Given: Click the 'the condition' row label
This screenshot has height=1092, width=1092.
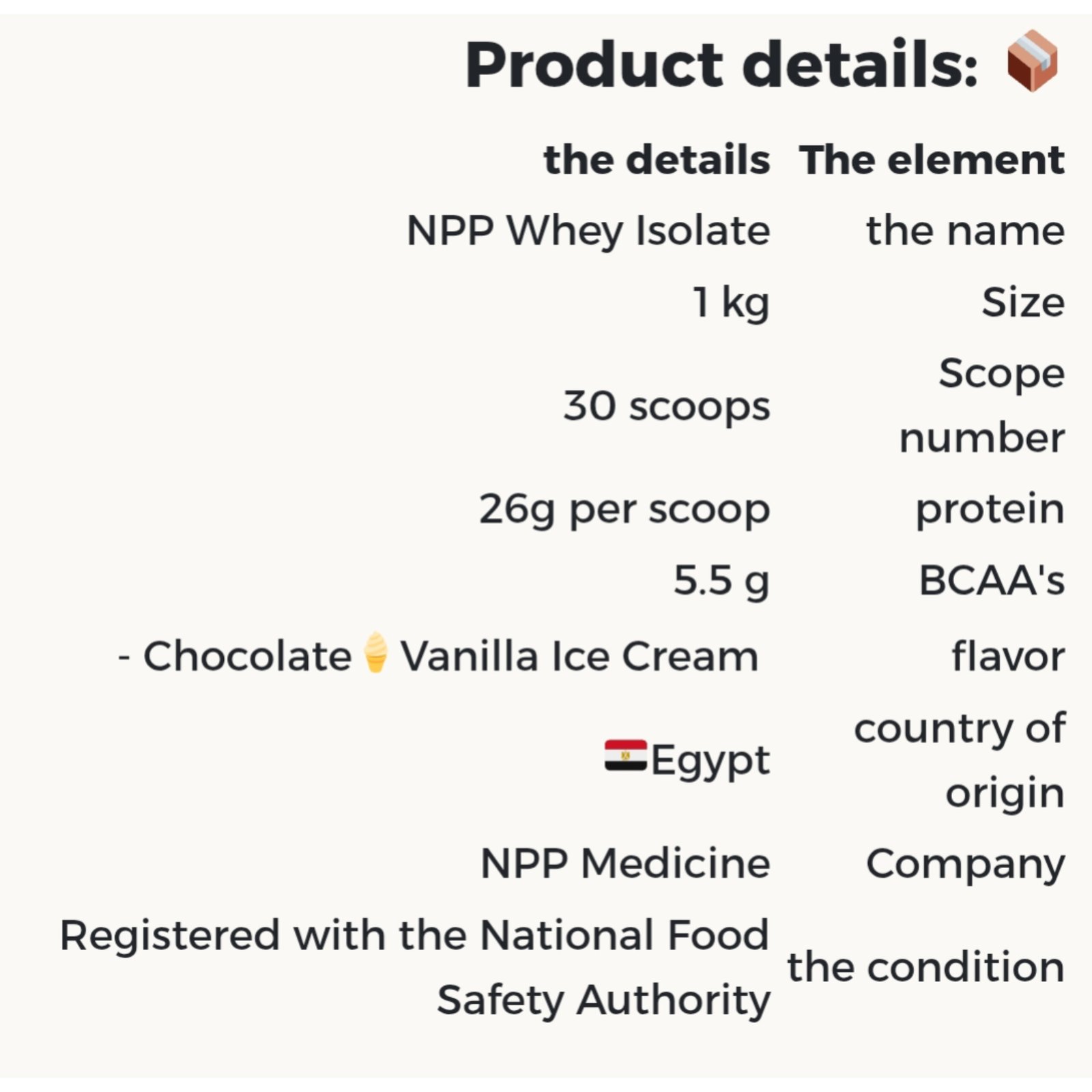Looking at the screenshot, I should coord(926,968).
